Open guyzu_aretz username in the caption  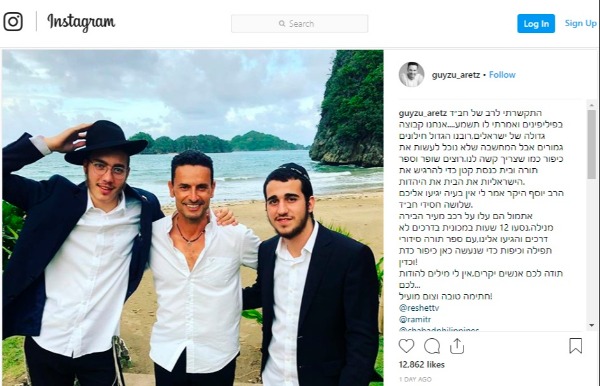[423, 113]
